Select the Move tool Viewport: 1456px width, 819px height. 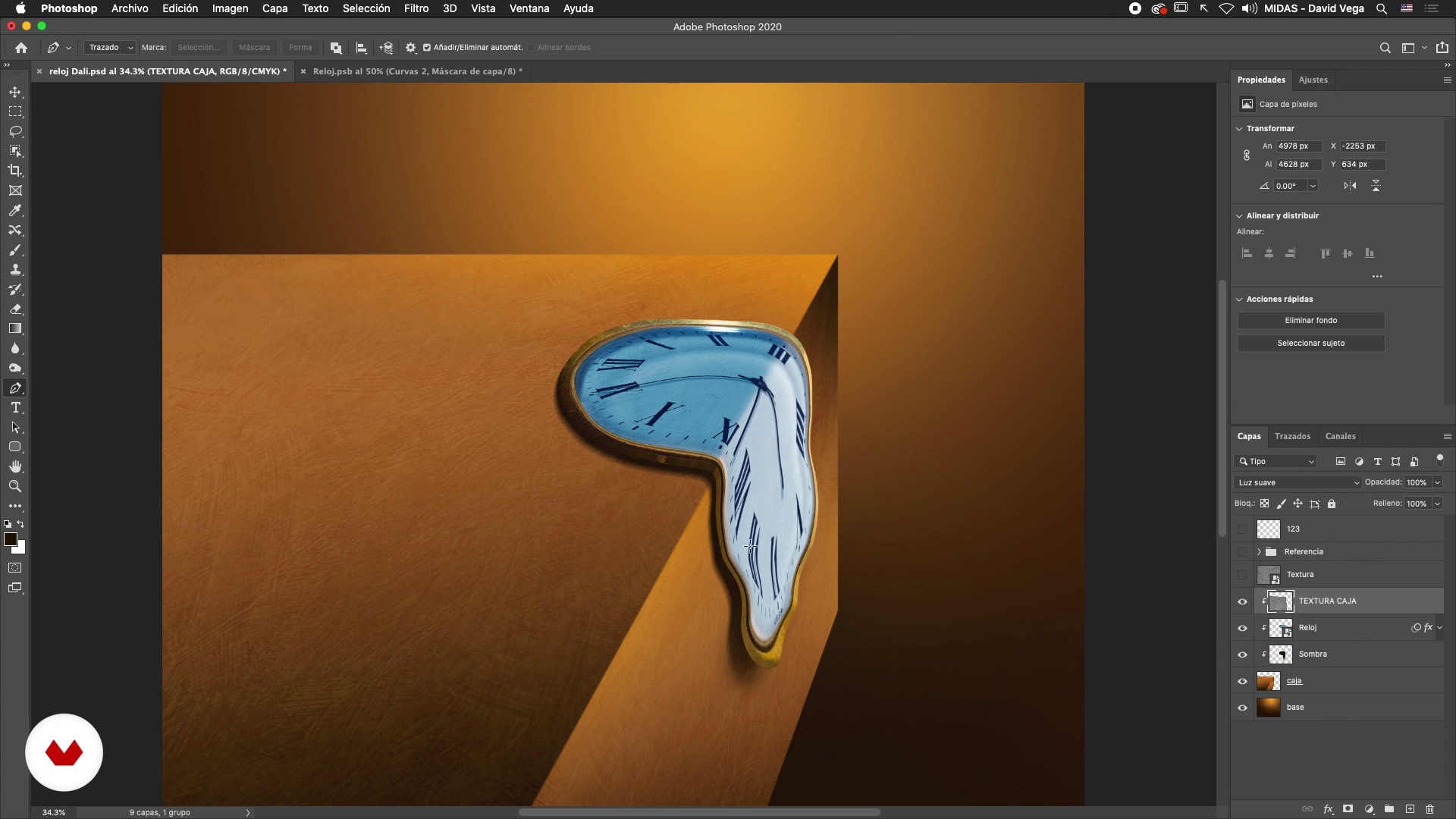pyautogui.click(x=15, y=92)
